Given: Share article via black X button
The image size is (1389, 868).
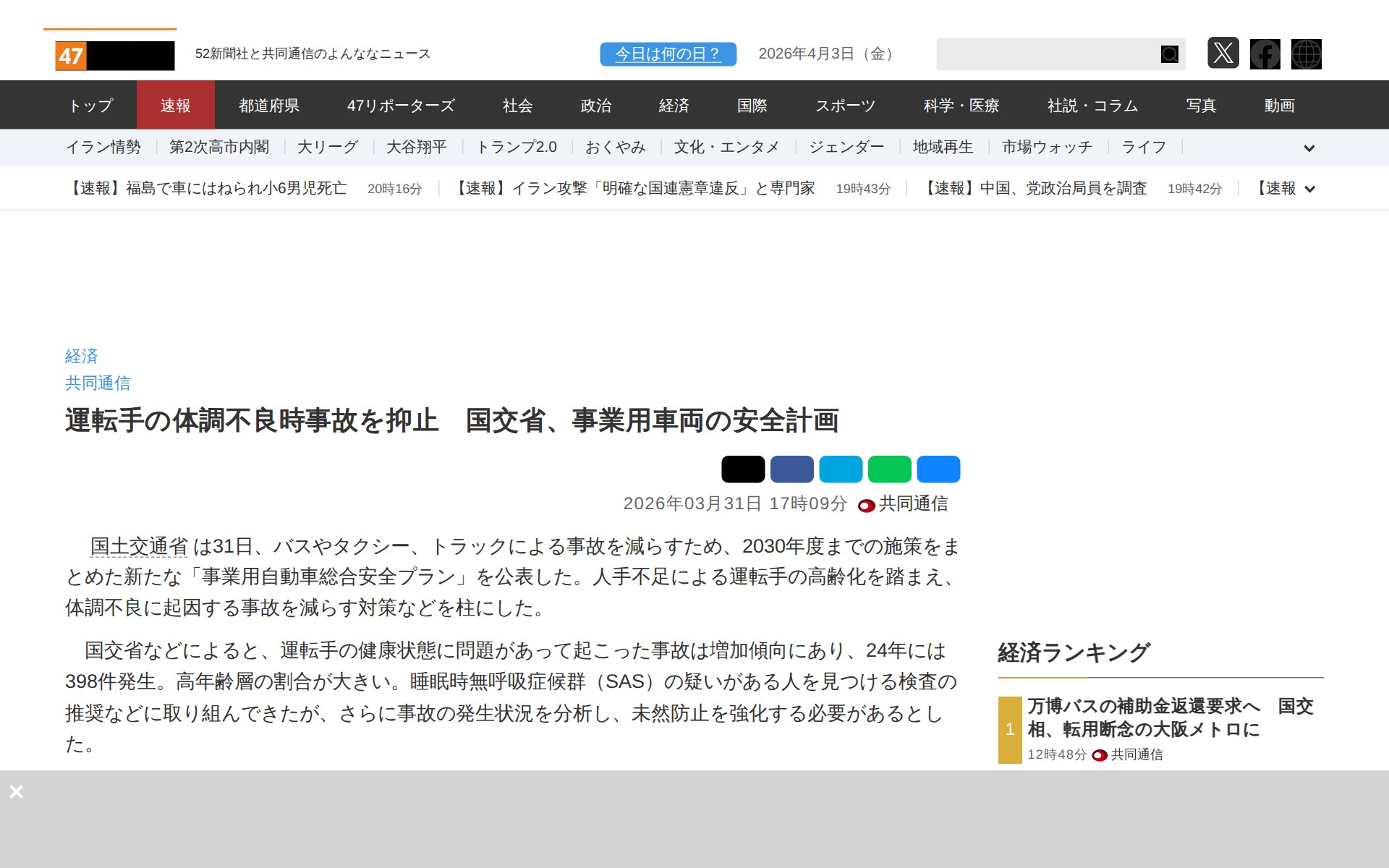Looking at the screenshot, I should click(x=742, y=469).
